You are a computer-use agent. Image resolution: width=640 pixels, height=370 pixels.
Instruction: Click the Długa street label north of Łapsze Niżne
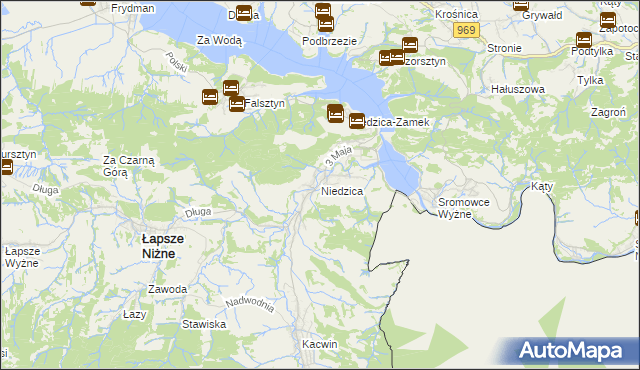198,213
